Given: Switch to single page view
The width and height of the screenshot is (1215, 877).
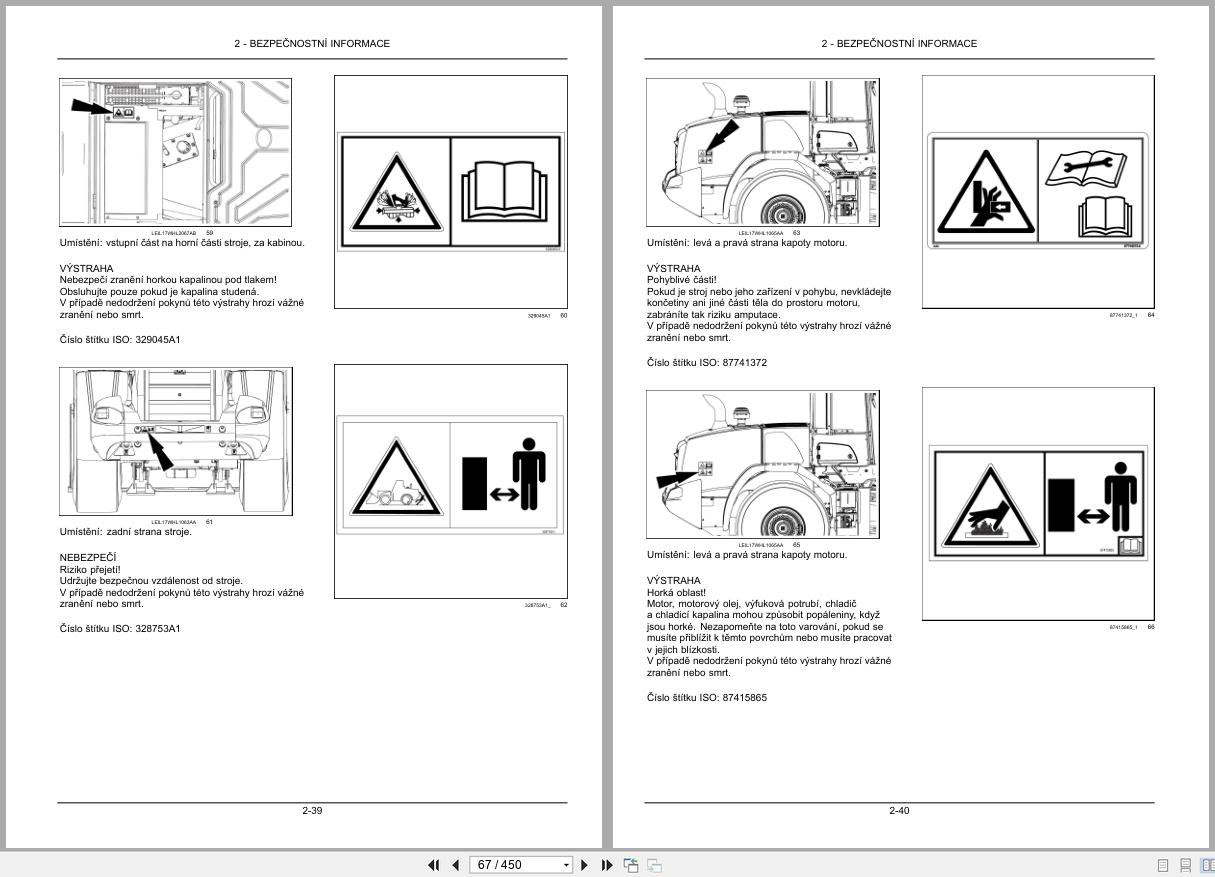Looking at the screenshot, I should coord(1163,865).
